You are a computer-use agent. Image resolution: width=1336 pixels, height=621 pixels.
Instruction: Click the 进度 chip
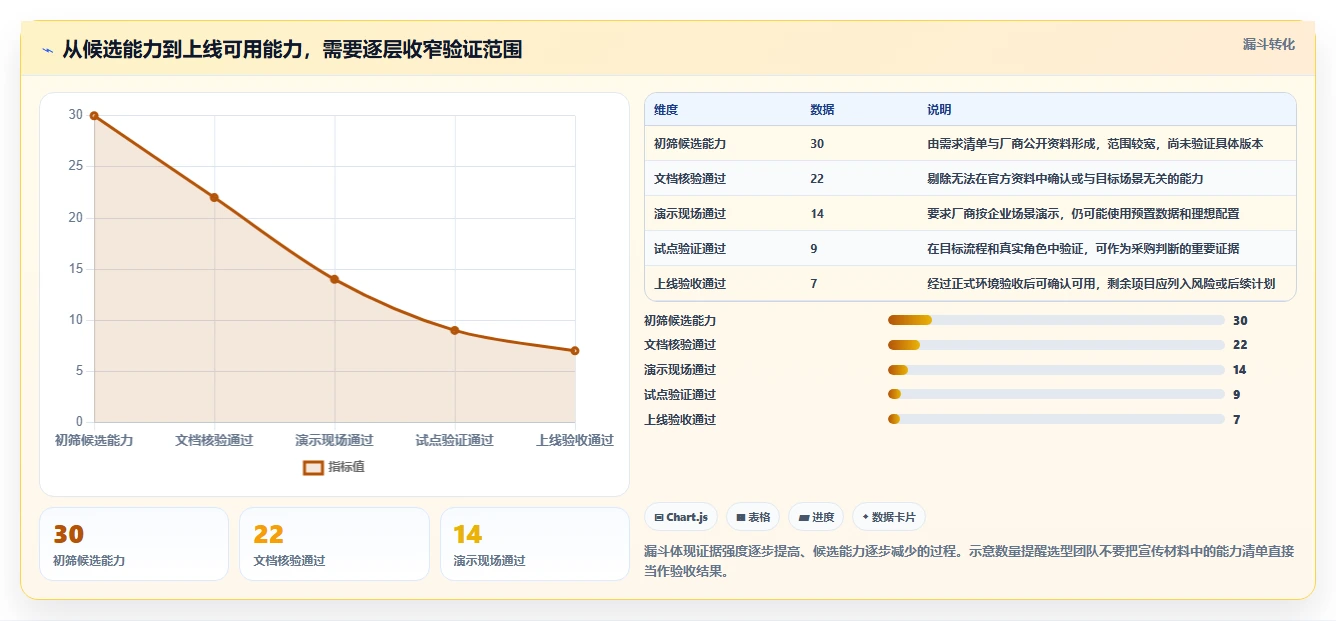[816, 517]
